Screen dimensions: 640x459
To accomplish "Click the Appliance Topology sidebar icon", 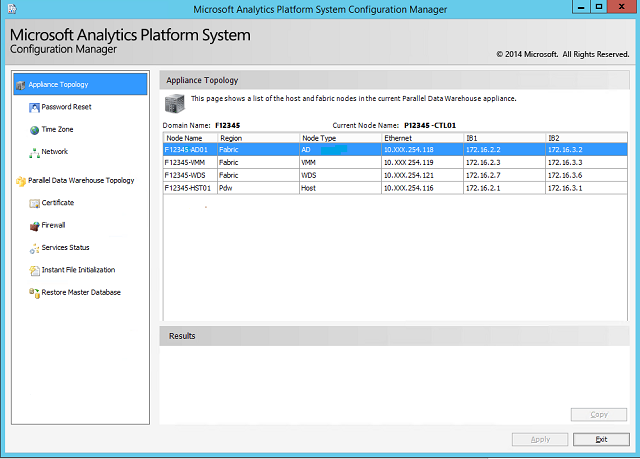I will tap(20, 85).
